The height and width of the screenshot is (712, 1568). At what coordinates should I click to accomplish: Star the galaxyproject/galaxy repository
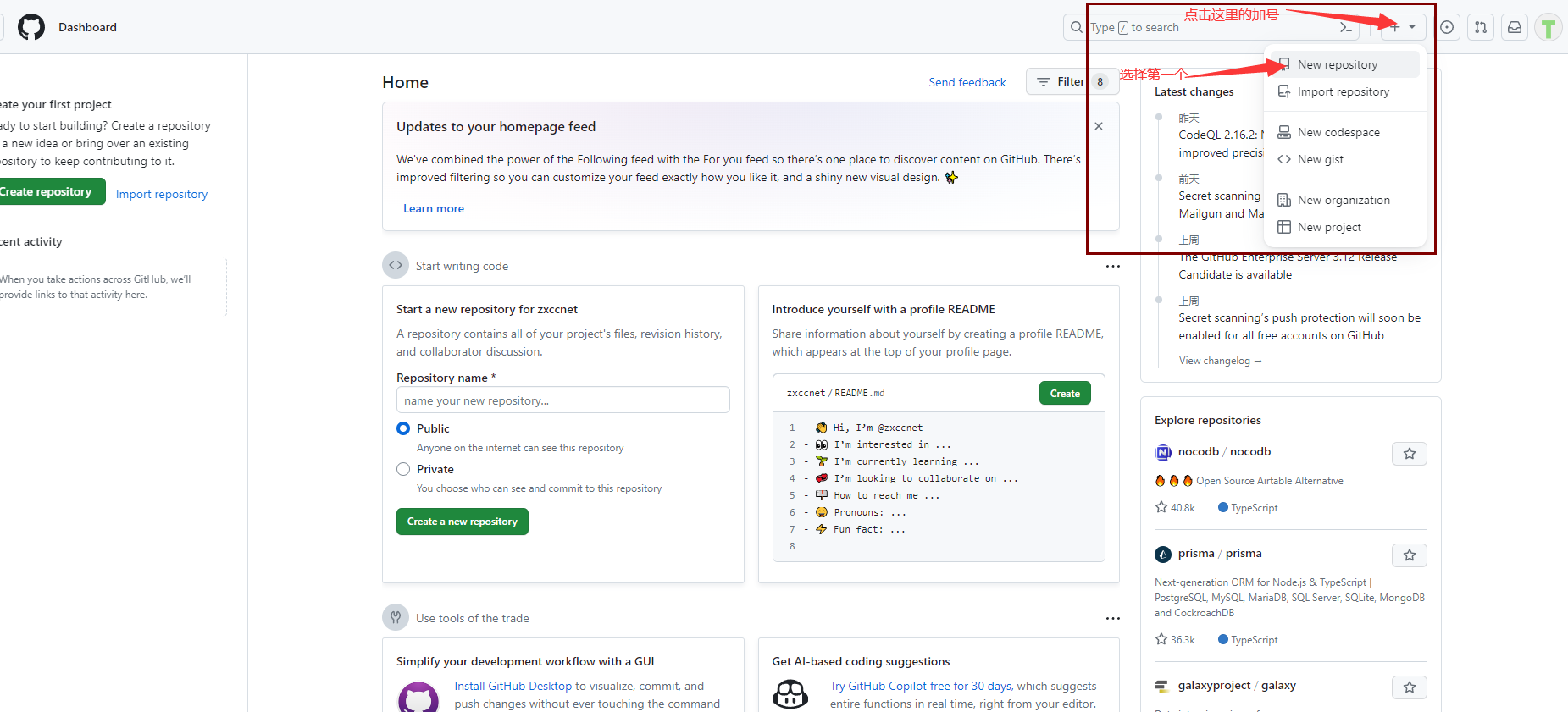click(x=1410, y=687)
